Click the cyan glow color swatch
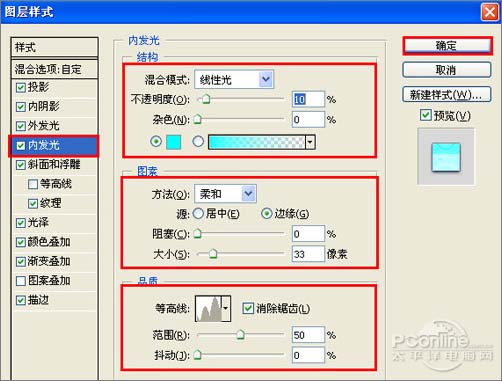This screenshot has height=381, width=502. point(173,142)
